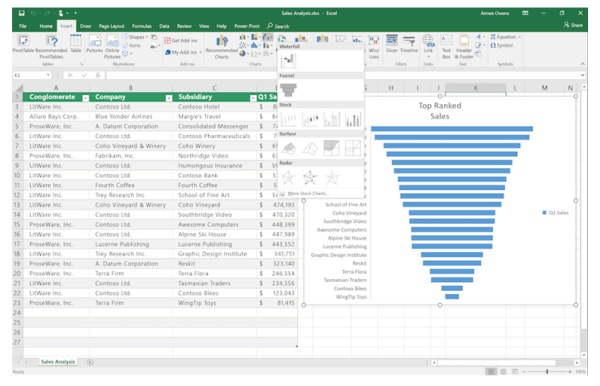600x386 pixels.
Task: Adjust the zoom slider in status bar
Action: pos(547,371)
